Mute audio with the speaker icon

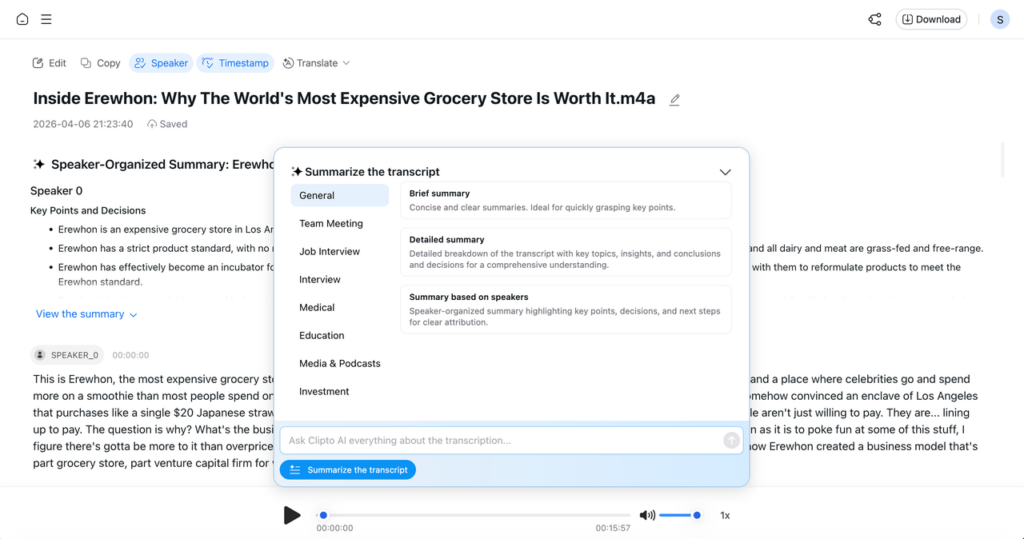[x=647, y=515]
